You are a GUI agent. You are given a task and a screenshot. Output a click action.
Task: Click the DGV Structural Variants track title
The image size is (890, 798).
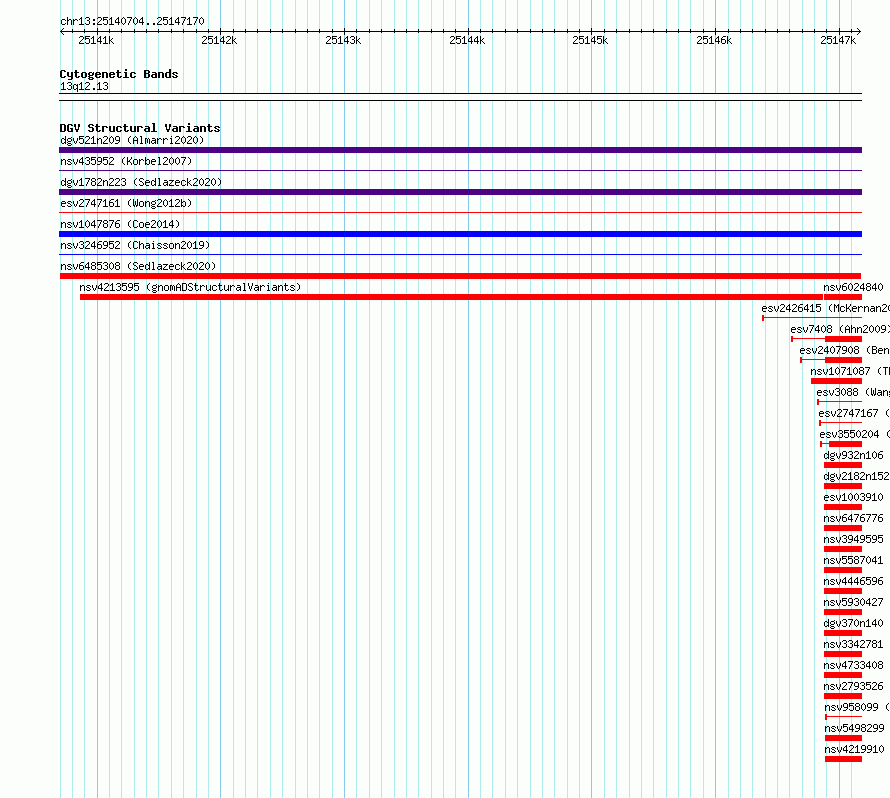pos(140,128)
